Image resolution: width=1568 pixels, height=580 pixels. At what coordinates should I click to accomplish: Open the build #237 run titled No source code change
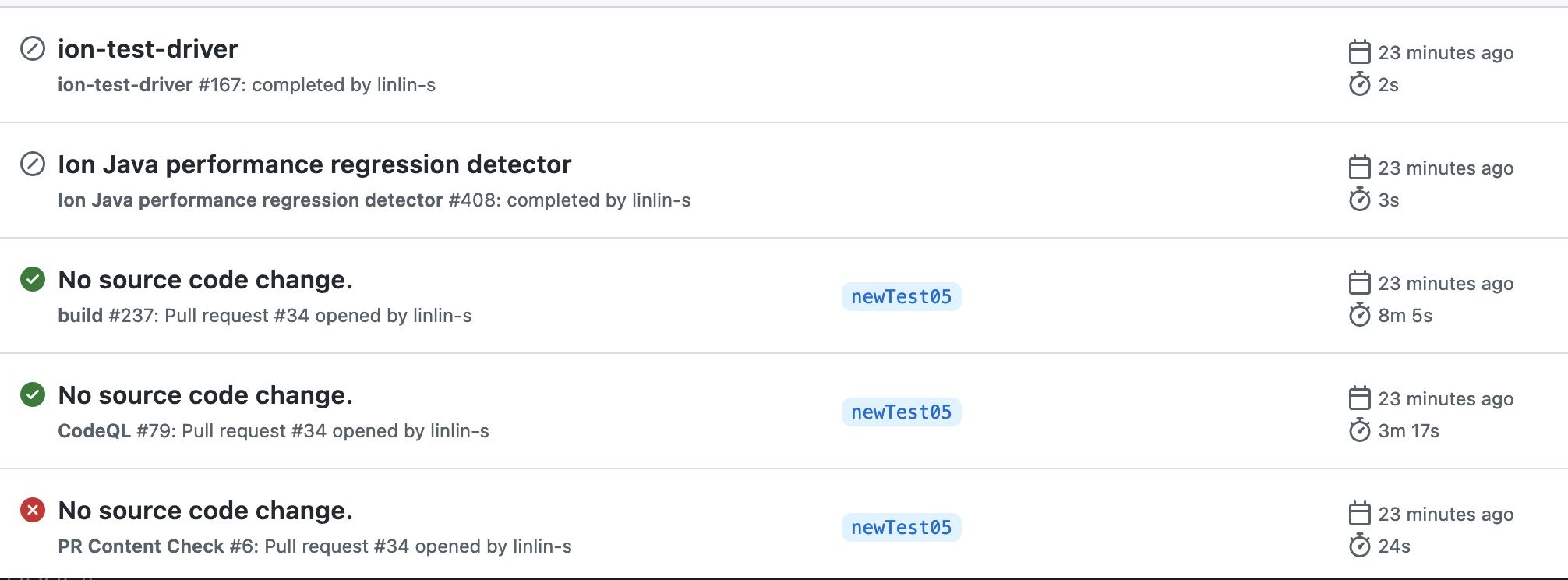pos(206,280)
